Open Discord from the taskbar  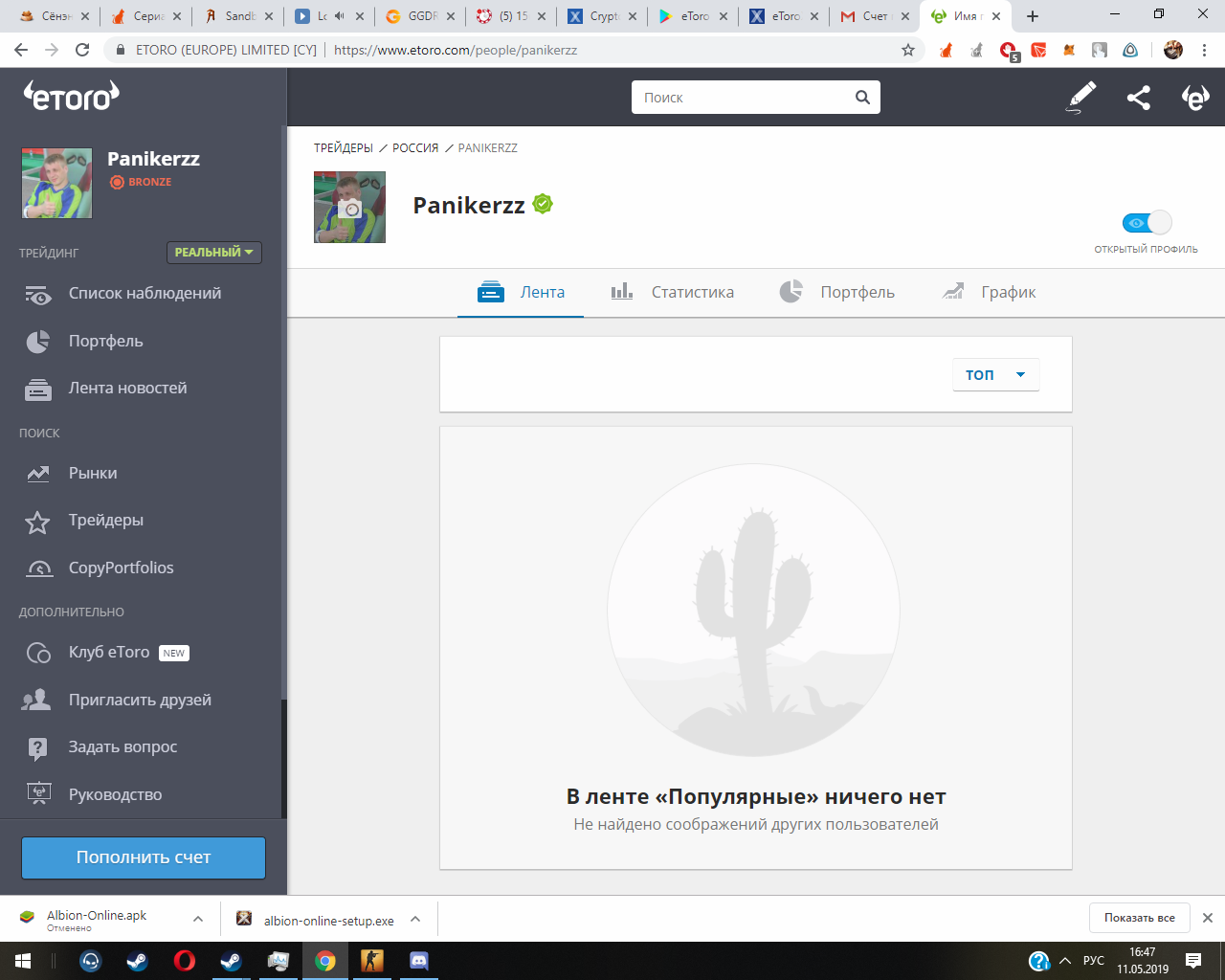pyautogui.click(x=419, y=961)
